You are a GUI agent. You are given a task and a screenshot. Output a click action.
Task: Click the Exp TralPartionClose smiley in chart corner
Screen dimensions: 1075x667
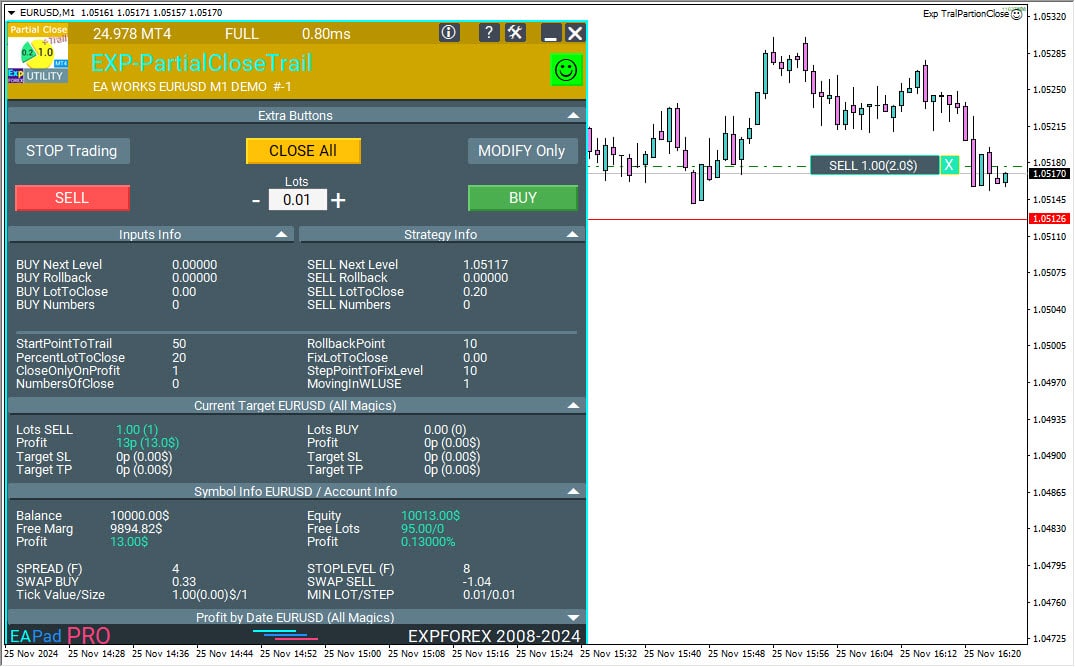click(x=1017, y=14)
